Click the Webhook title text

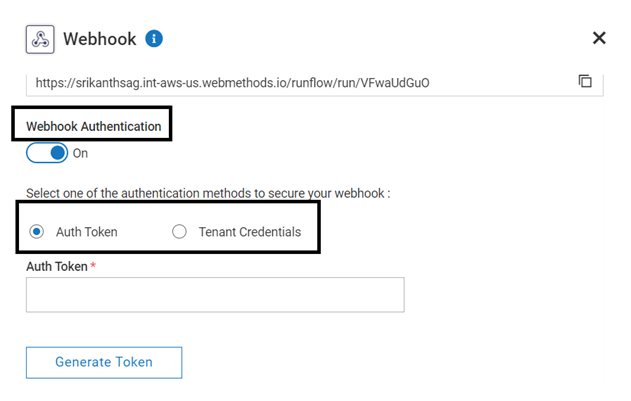(x=99, y=39)
